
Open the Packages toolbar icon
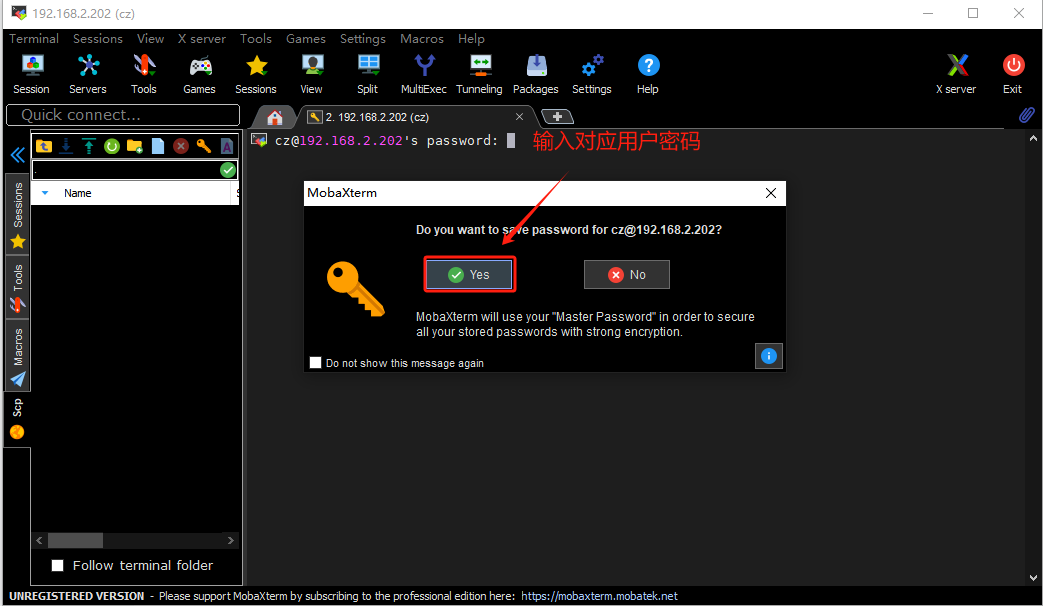pyautogui.click(x=535, y=75)
